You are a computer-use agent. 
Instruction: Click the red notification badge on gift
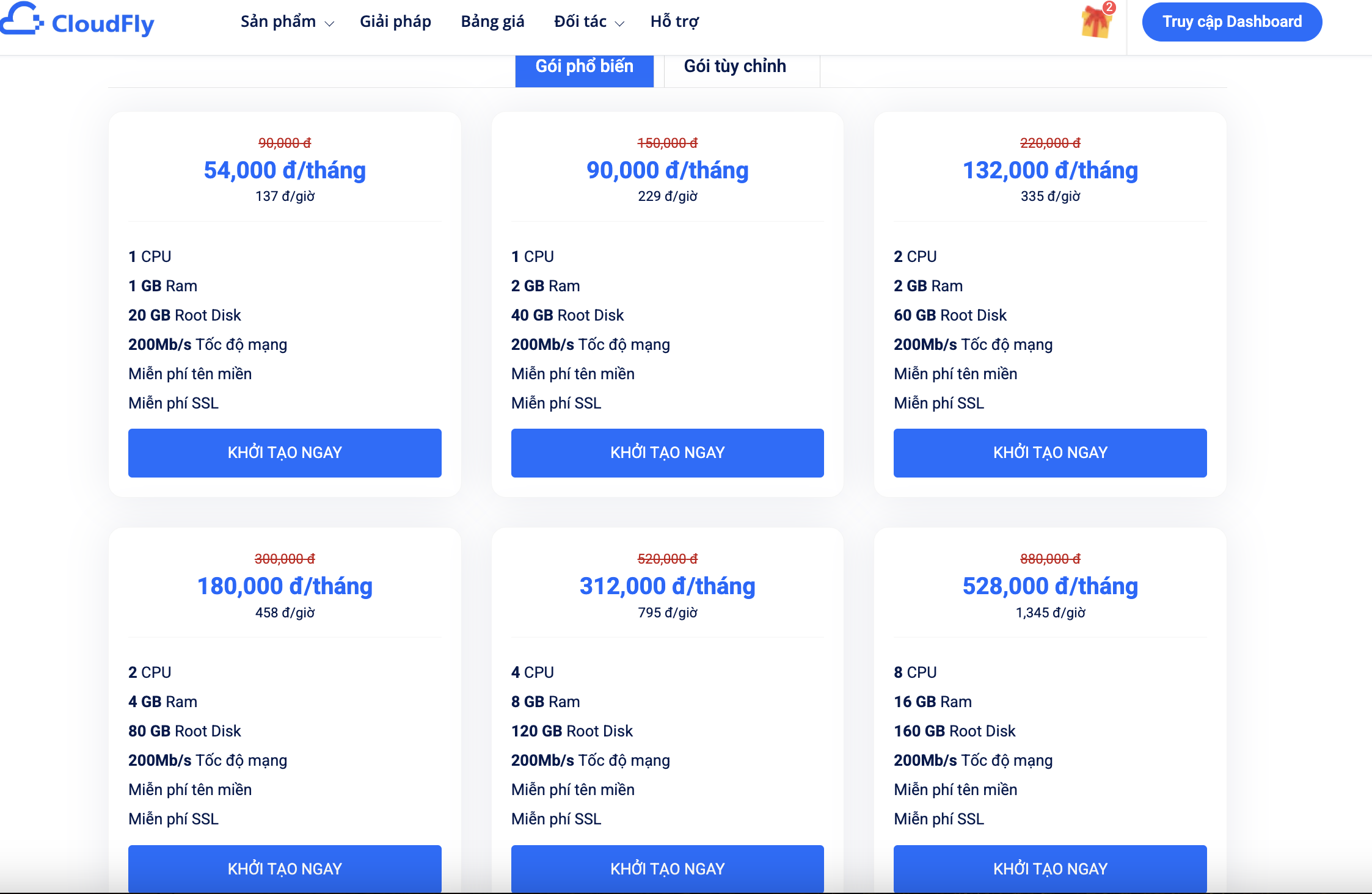(x=1109, y=7)
